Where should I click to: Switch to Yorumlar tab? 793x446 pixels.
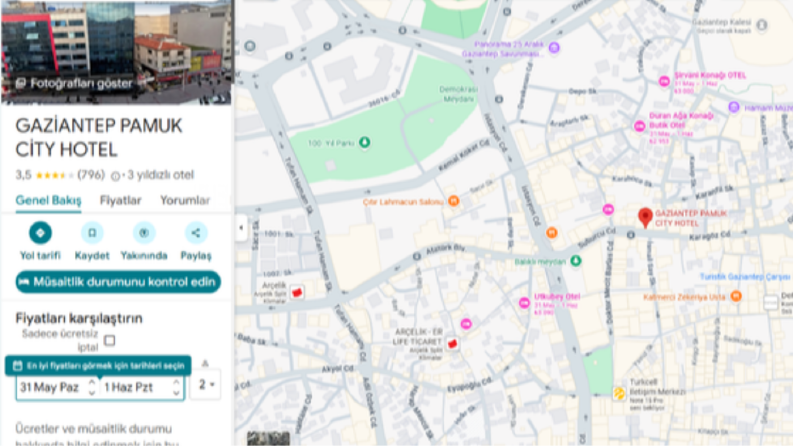[185, 200]
